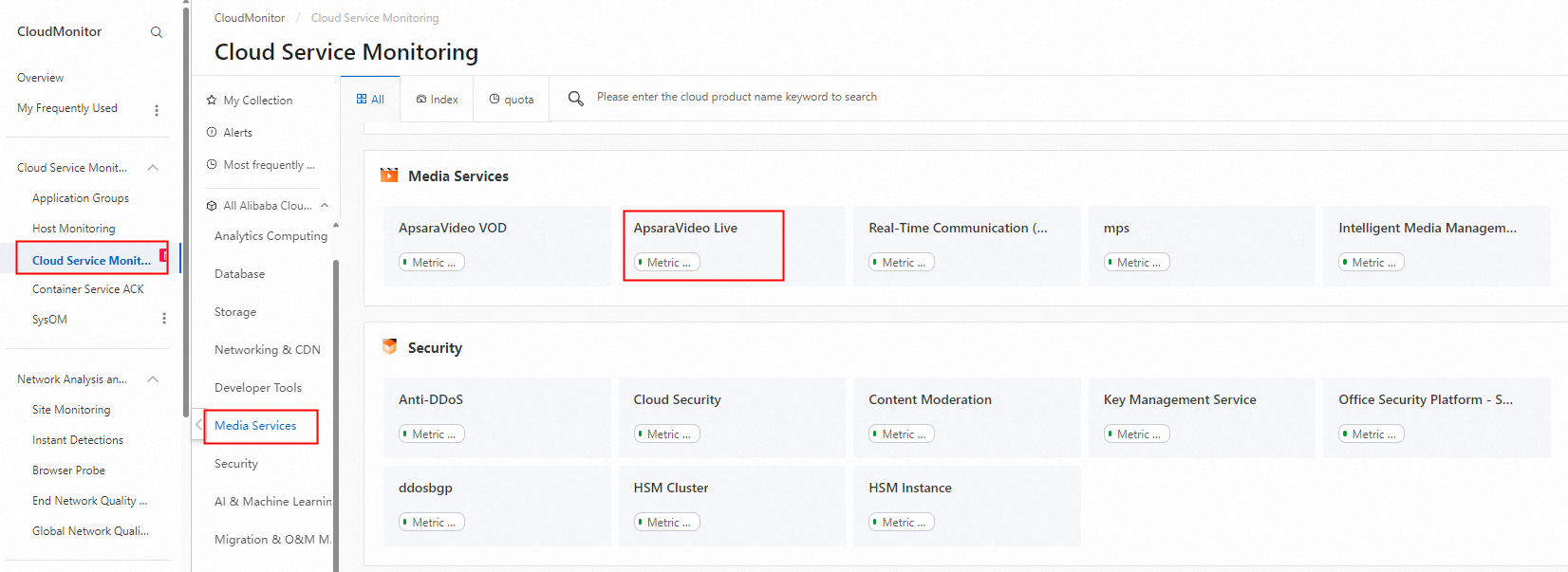Select the Most frequently filter
1568x572 pixels.
tap(270, 165)
